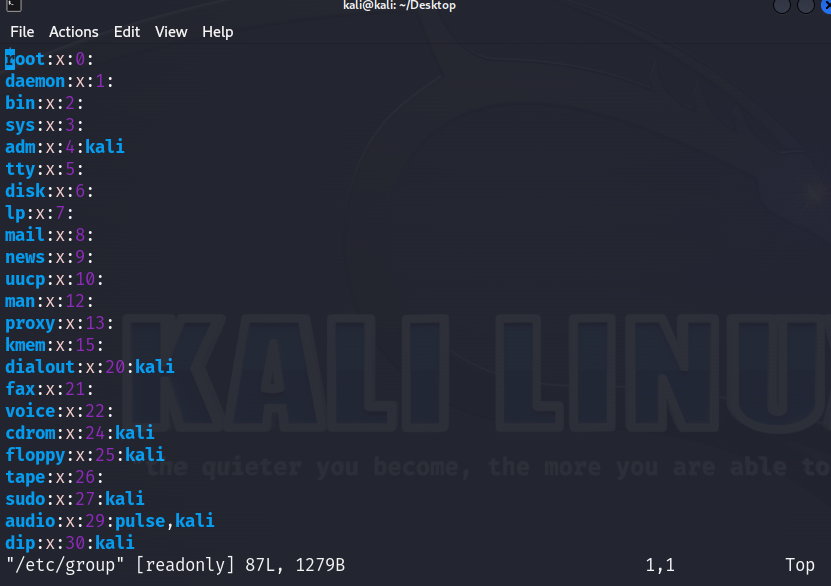Screen dimensions: 831x586
Task: Click the proxy:x:13: line
Action: pyautogui.click(x=59, y=323)
